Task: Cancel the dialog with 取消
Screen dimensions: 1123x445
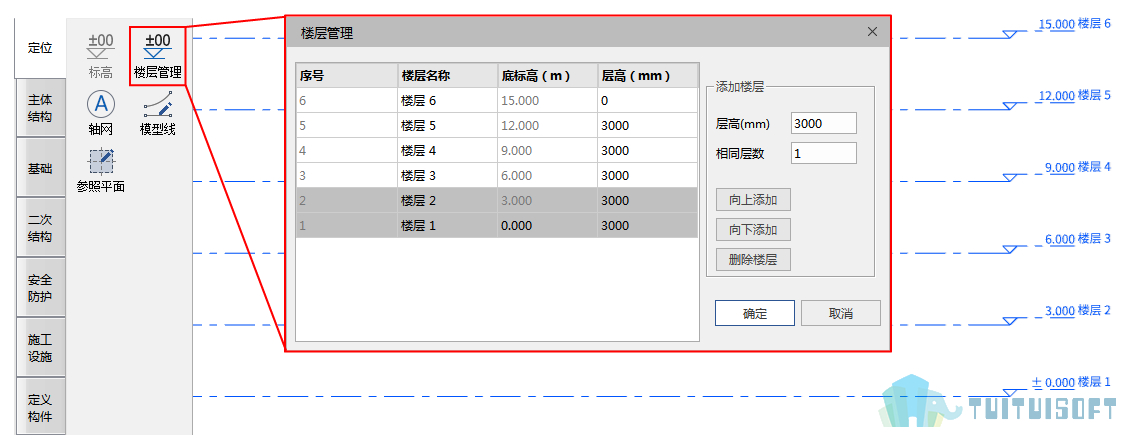Action: [841, 313]
